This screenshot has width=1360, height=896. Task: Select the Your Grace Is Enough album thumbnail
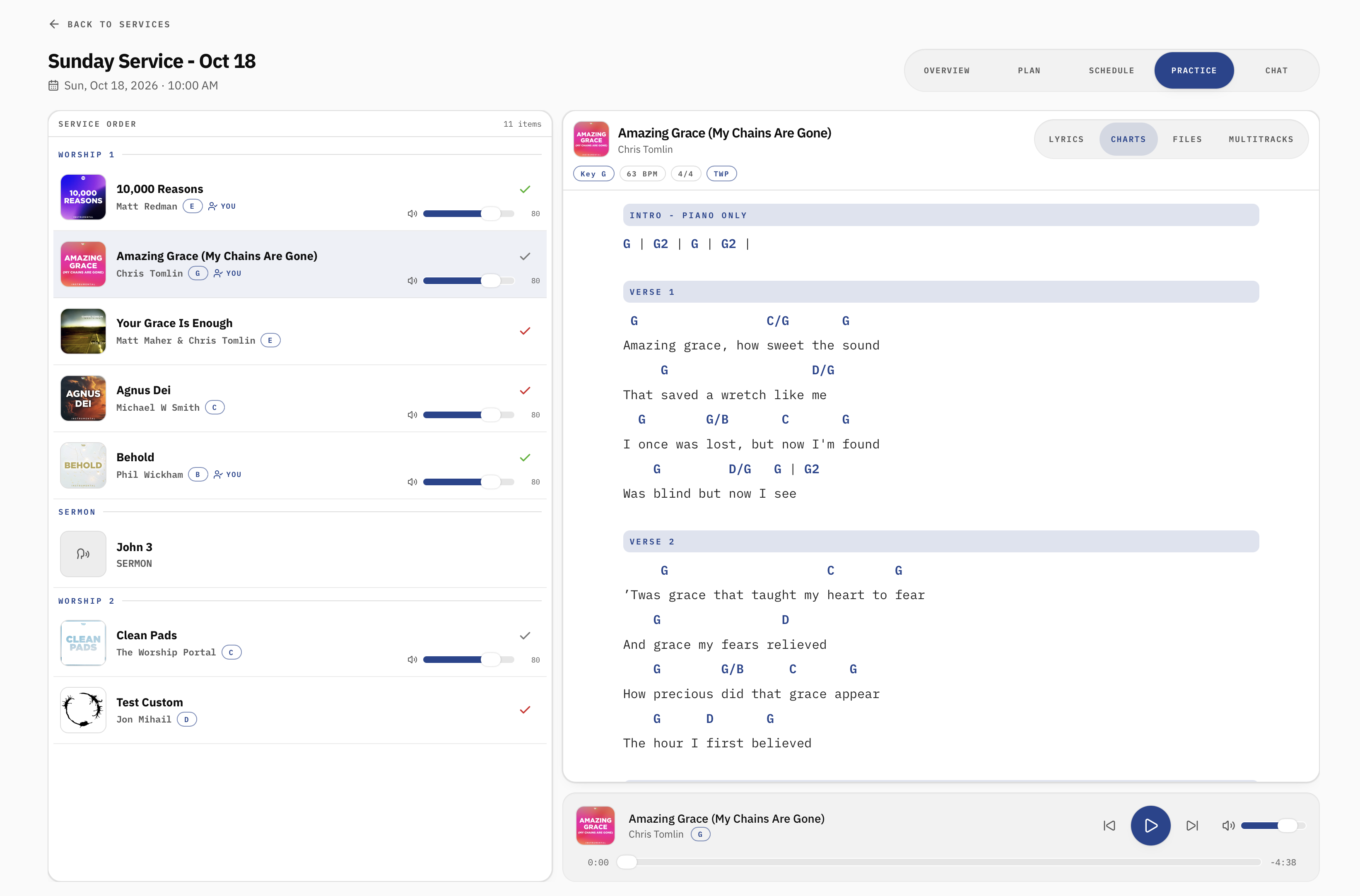point(83,331)
